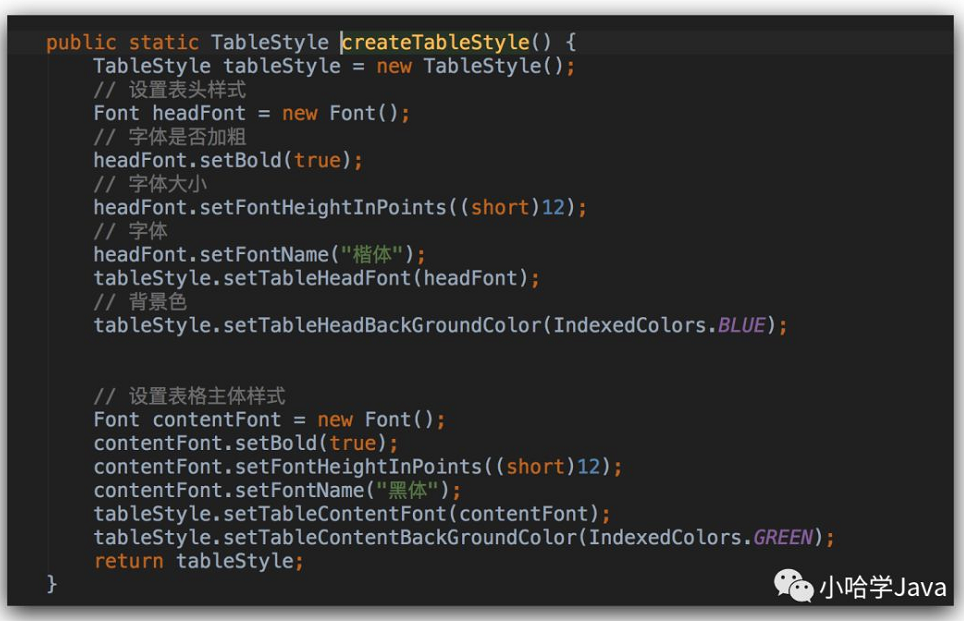This screenshot has width=964, height=621.
Task: Click the string "黑体" in contentFont.setFontName
Action: [x=408, y=491]
